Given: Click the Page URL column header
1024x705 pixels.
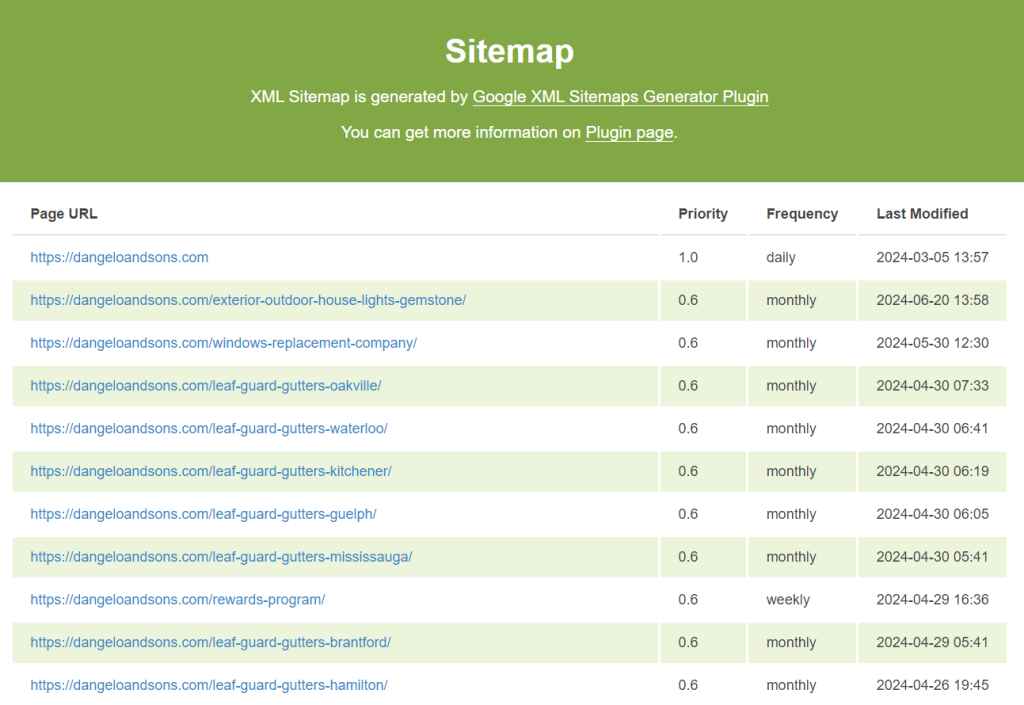Looking at the screenshot, I should [63, 213].
